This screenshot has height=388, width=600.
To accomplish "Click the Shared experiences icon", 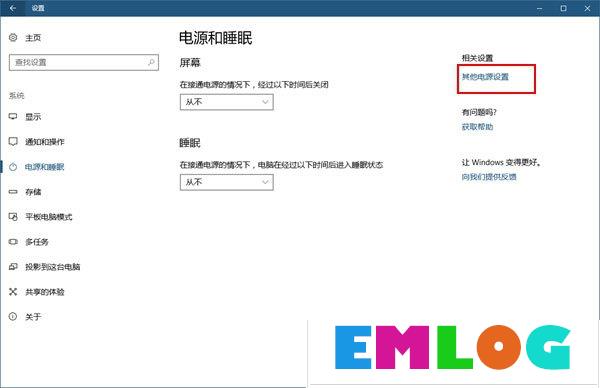I will click(x=13, y=292).
